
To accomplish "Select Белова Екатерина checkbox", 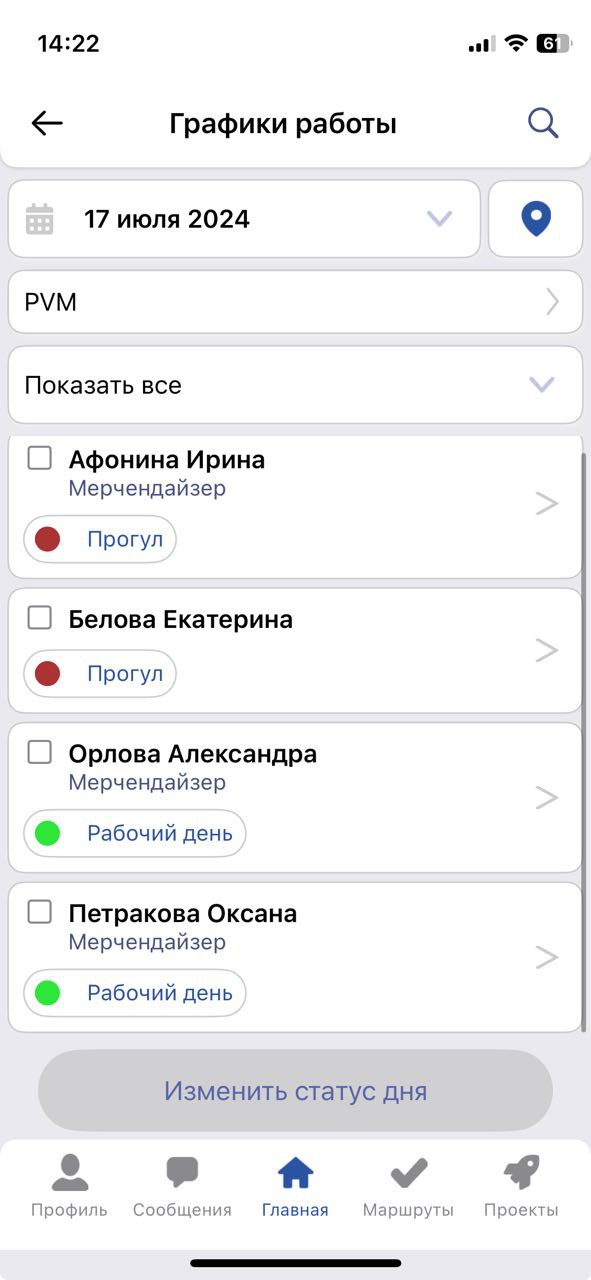I will pyautogui.click(x=40, y=618).
